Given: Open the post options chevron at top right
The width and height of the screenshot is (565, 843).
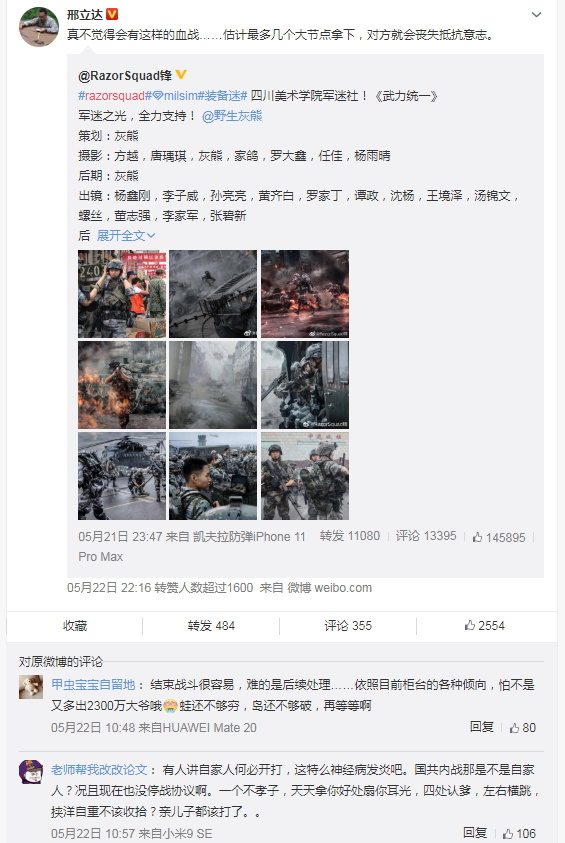Looking at the screenshot, I should click(536, 15).
